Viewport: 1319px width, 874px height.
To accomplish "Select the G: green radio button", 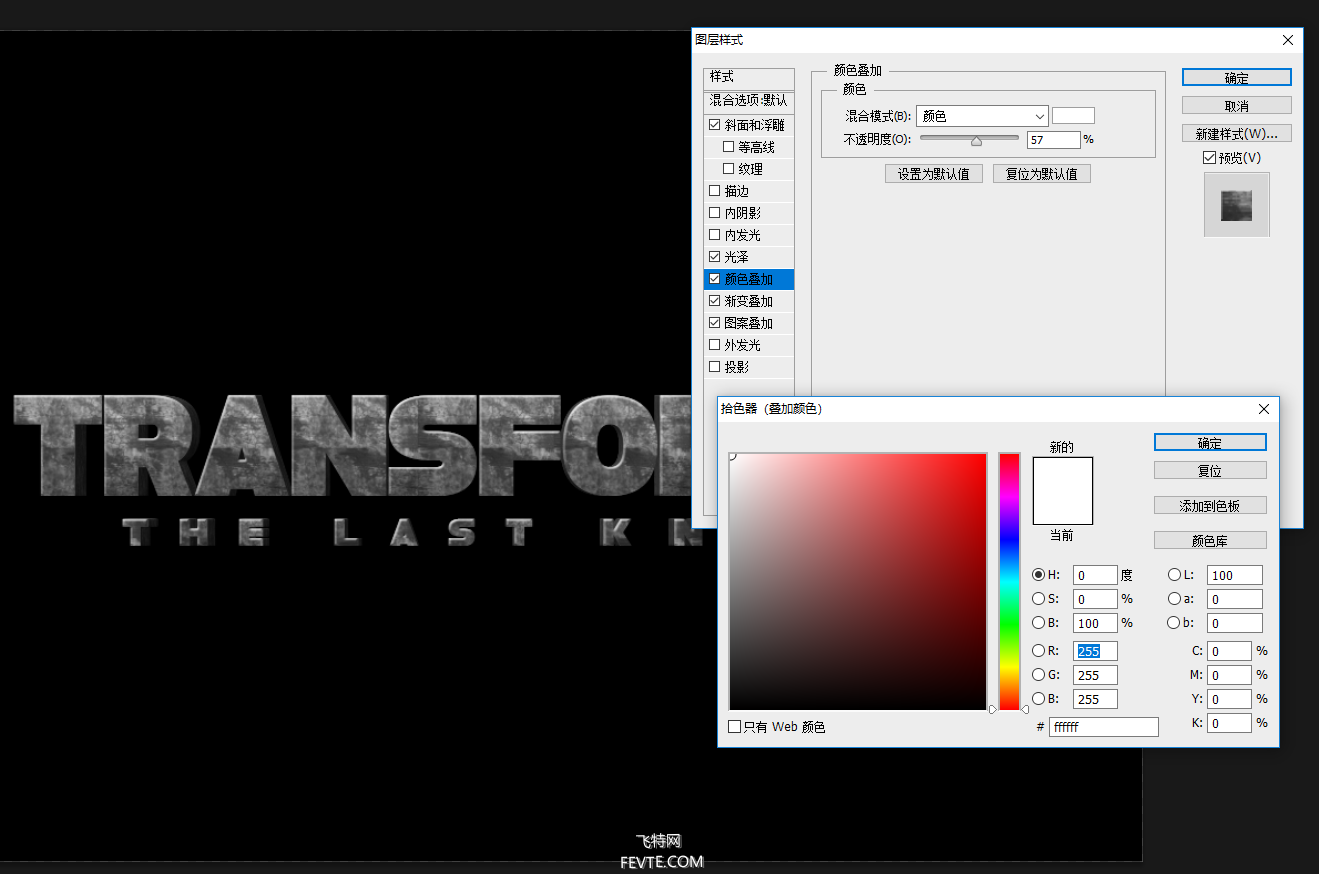I will click(x=1039, y=675).
